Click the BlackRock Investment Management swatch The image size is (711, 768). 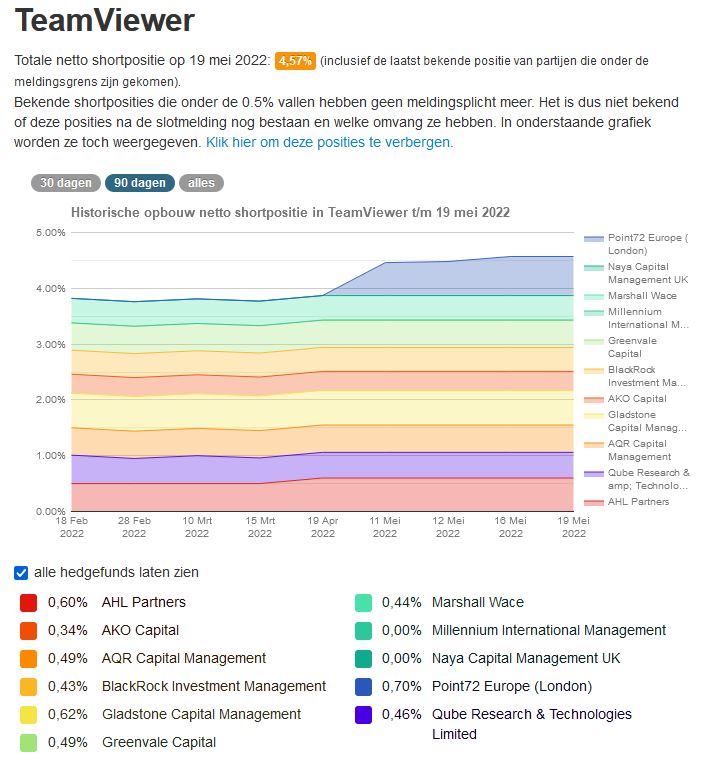click(x=28, y=687)
